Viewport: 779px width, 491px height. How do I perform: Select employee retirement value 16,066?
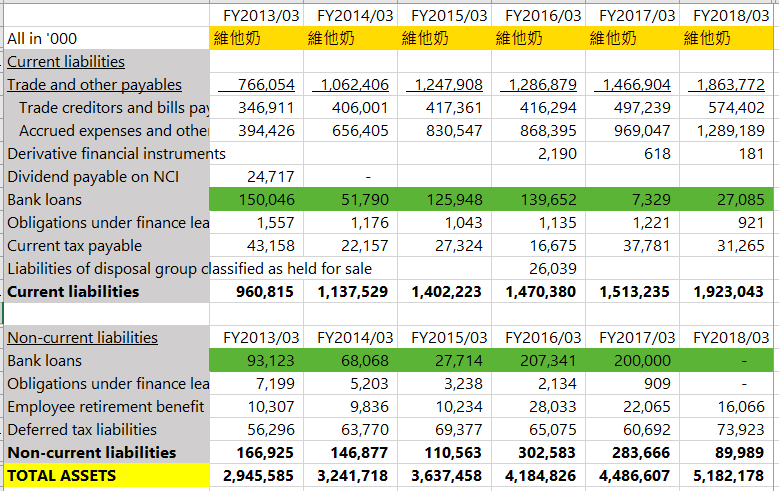tap(726, 407)
